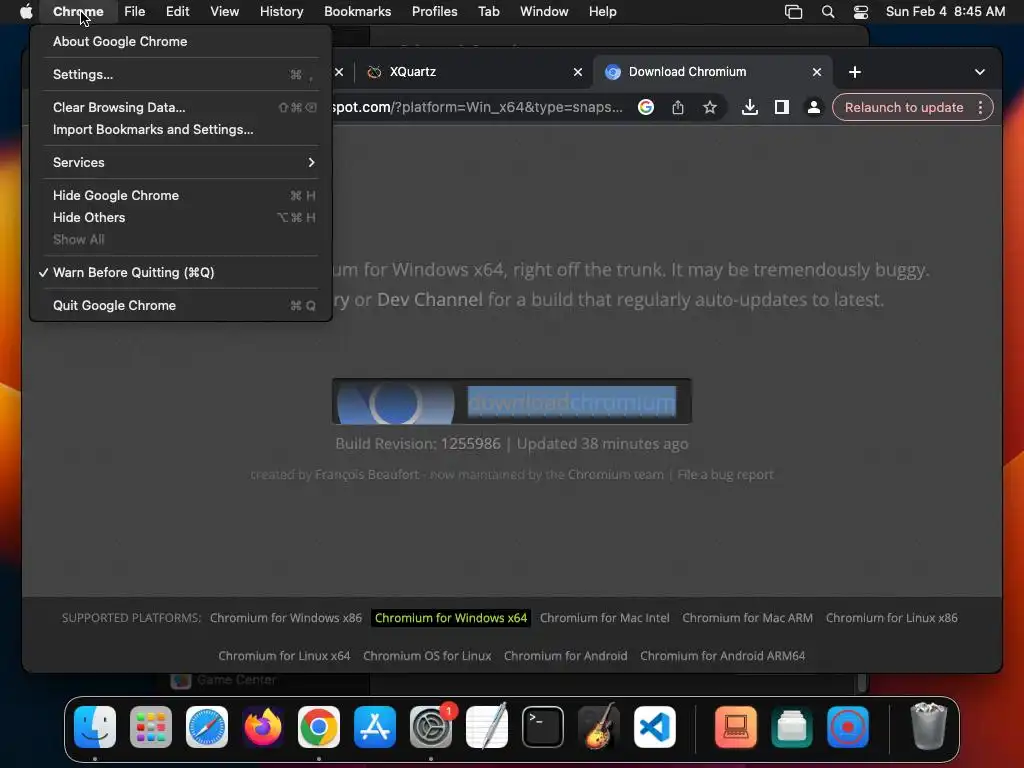The image size is (1024, 768).
Task: Click the Google icon in address bar
Action: click(646, 107)
